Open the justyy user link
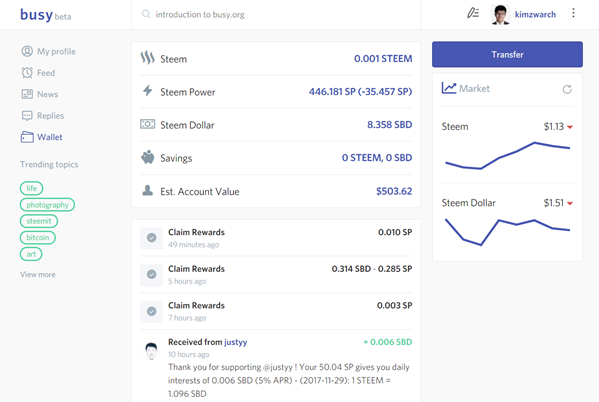The image size is (599, 402). [236, 342]
